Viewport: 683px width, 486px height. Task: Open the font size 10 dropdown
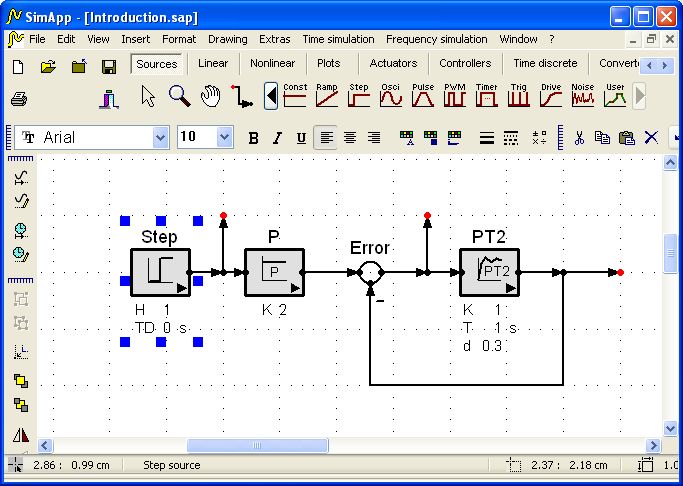pyautogui.click(x=224, y=138)
